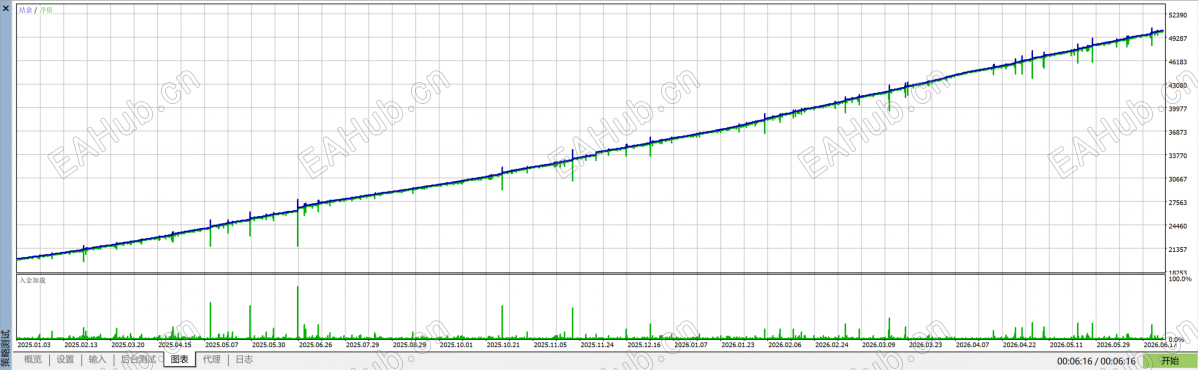
Task: Click the 52390 value on the price axis
Action: 1179,15
